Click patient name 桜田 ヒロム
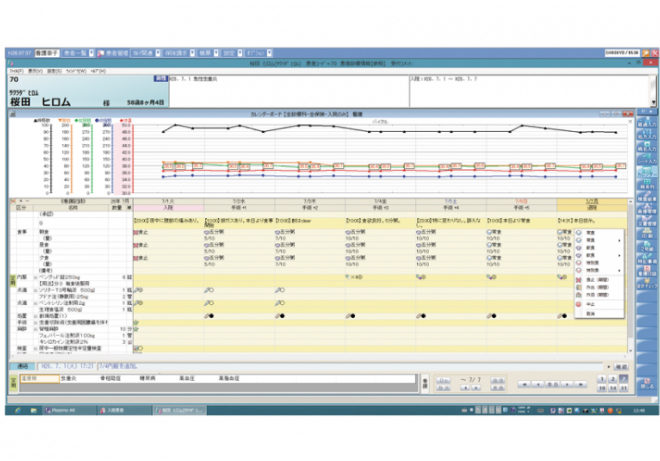Viewport: 660px width, 461px height. point(40,102)
